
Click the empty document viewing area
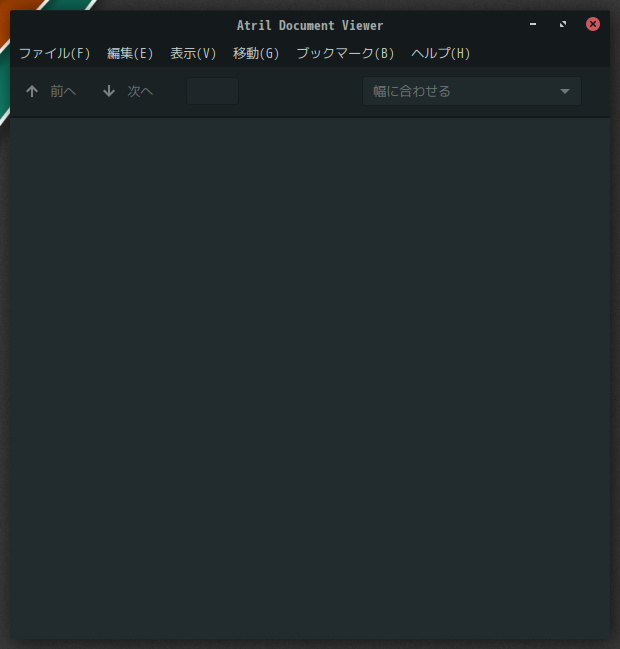pos(310,378)
